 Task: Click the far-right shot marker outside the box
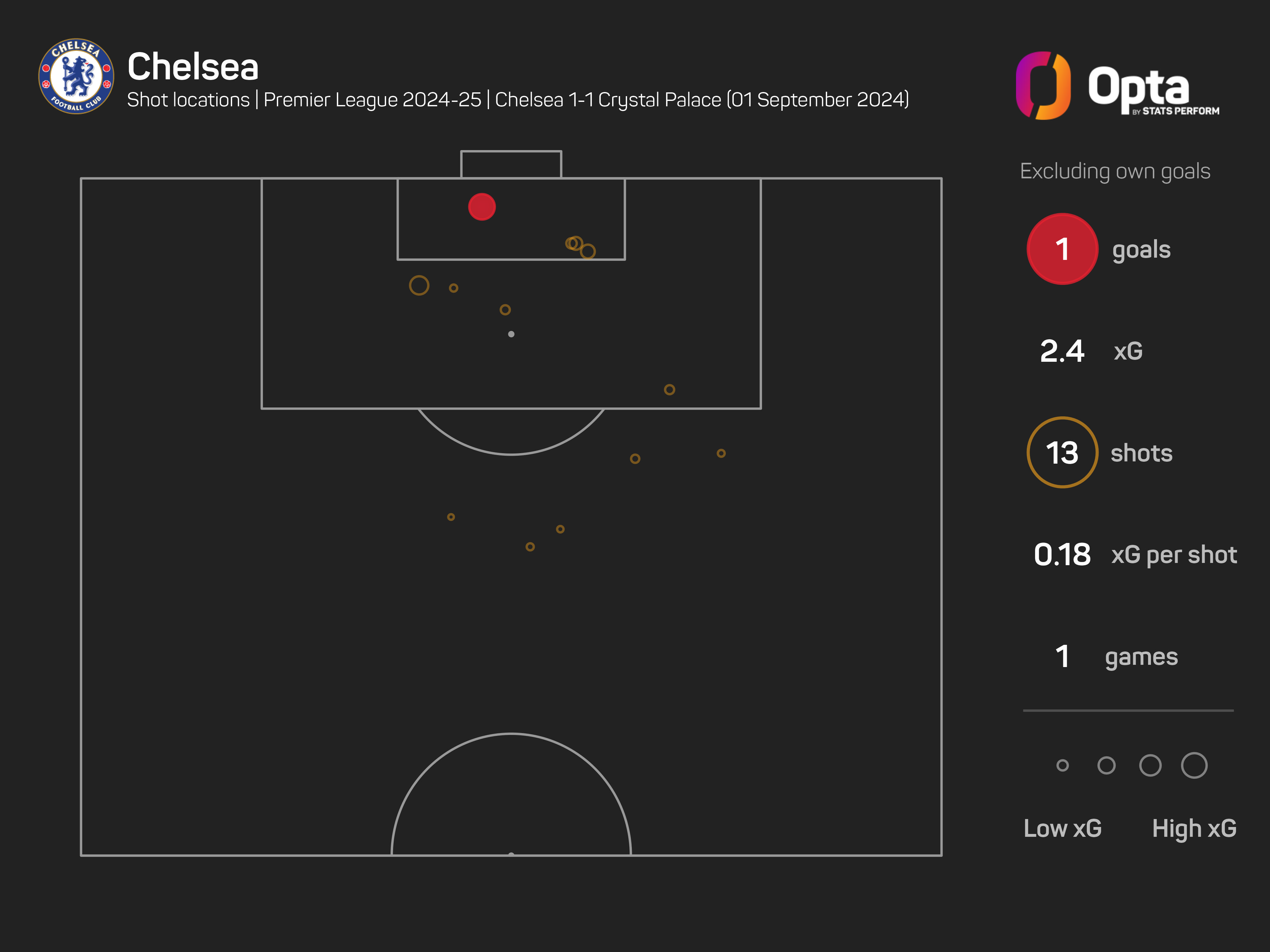721,453
